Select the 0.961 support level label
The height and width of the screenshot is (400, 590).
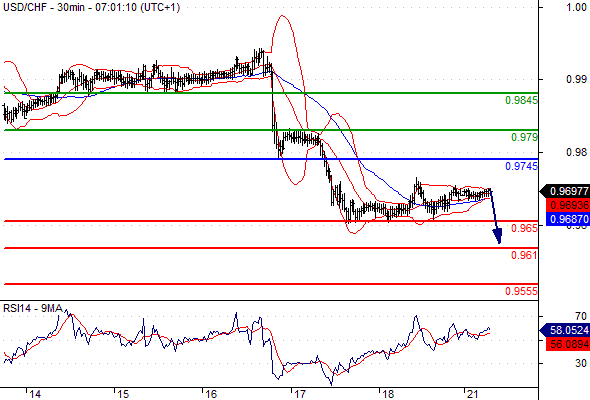[x=524, y=255]
